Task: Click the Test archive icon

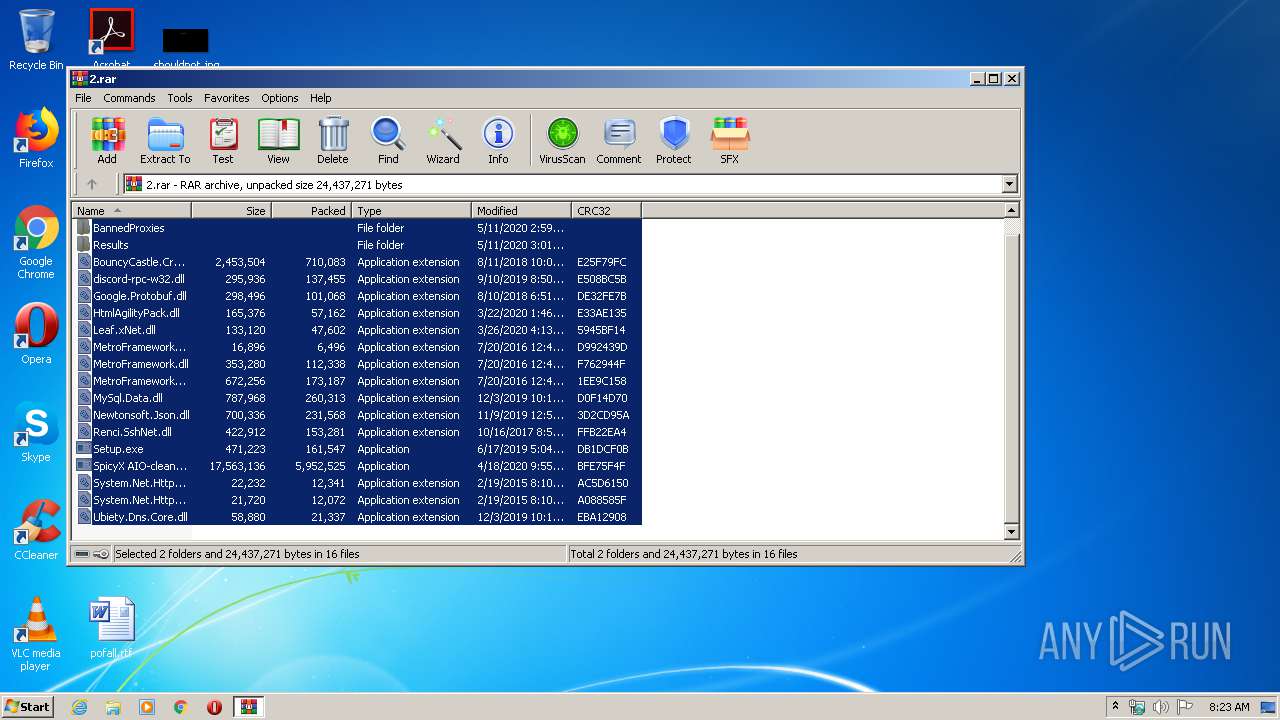Action: click(223, 140)
